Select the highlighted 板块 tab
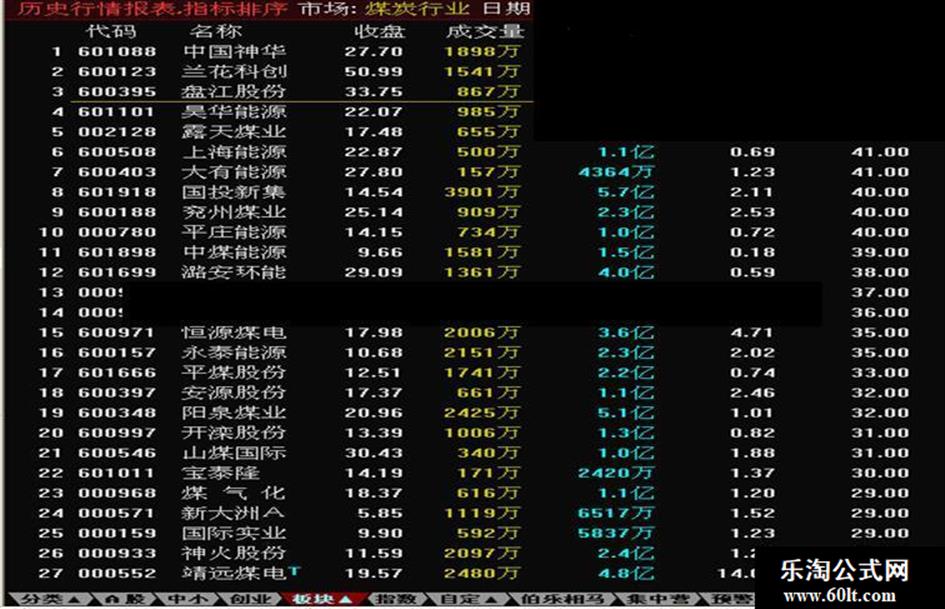 click(x=321, y=599)
